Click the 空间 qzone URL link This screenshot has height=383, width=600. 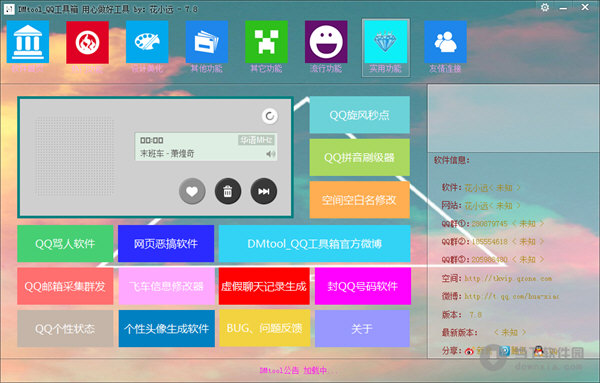[x=508, y=279]
